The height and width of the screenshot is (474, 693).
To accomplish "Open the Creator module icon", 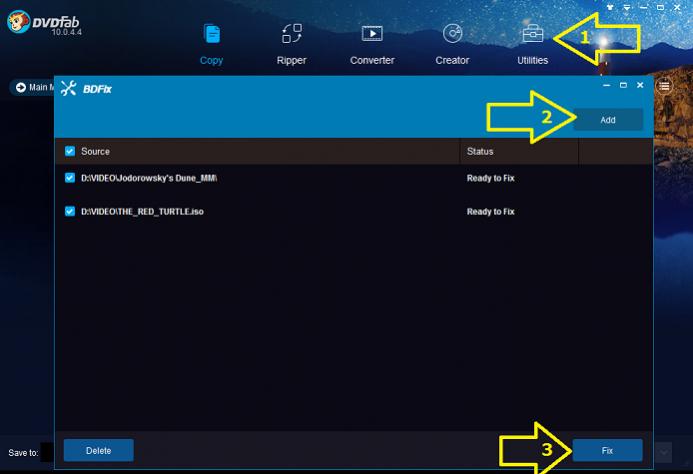I will pyautogui.click(x=452, y=34).
